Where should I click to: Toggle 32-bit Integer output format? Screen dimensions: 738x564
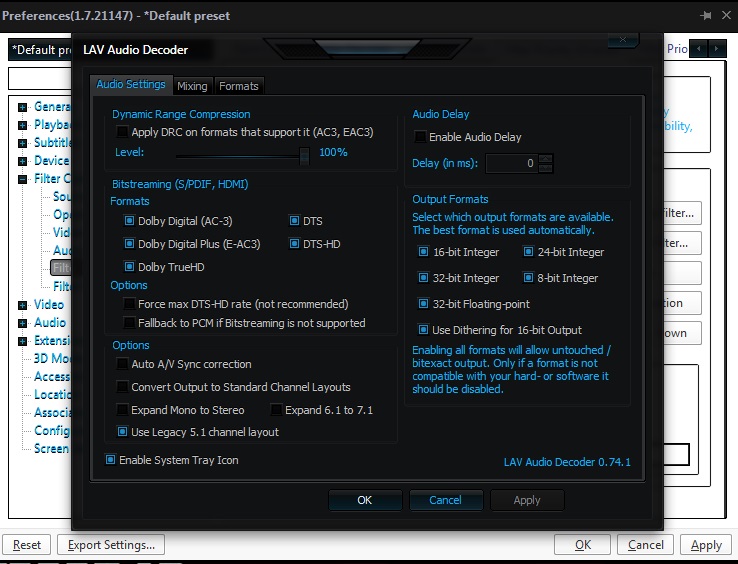click(x=423, y=278)
